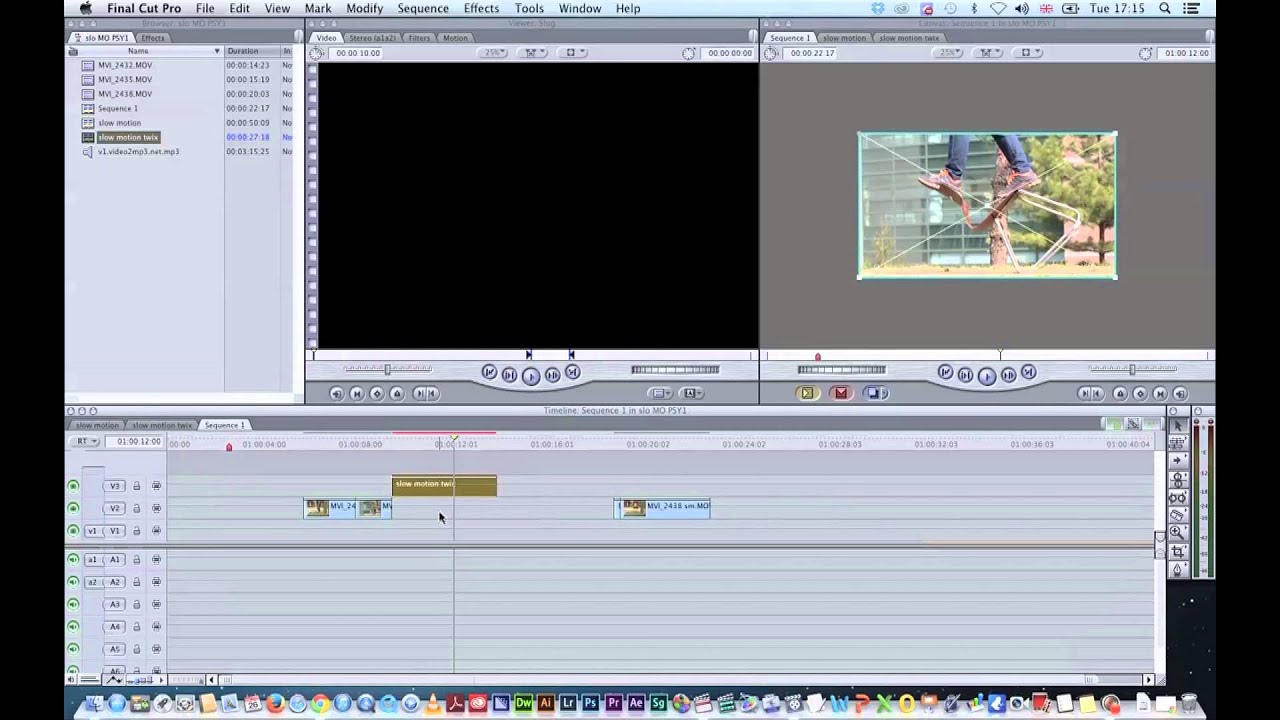Viewport: 1280px width, 720px height.
Task: Toggle visibility of track V1
Action: pyautogui.click(x=73, y=531)
